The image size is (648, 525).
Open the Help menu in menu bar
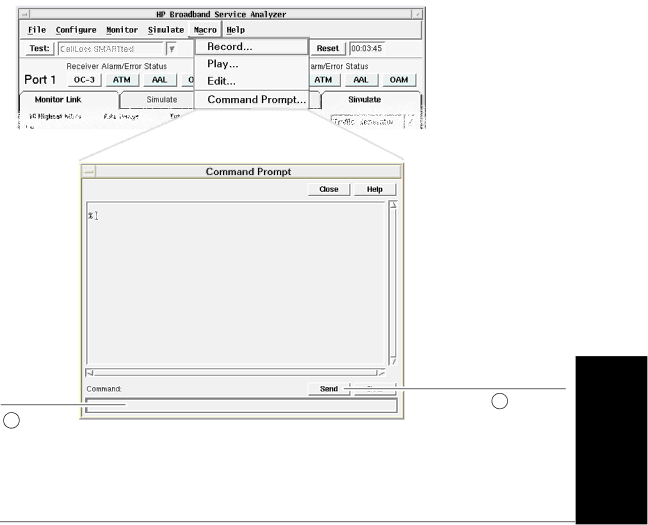(236, 30)
